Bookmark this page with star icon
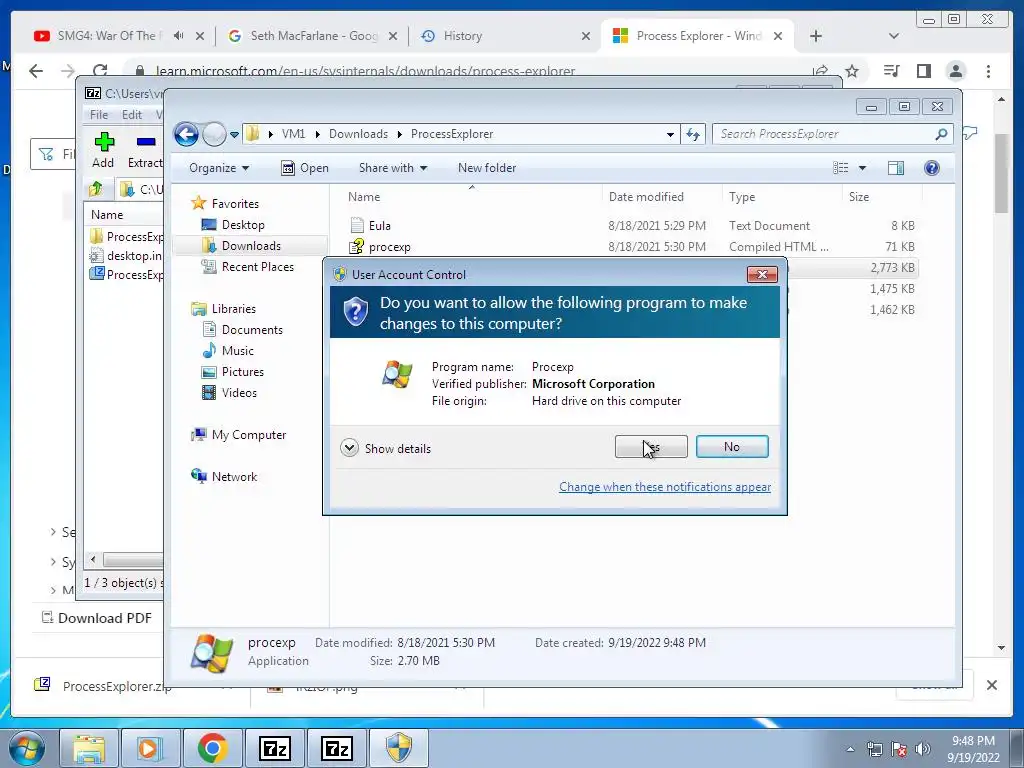The width and height of the screenshot is (1024, 768). click(852, 71)
